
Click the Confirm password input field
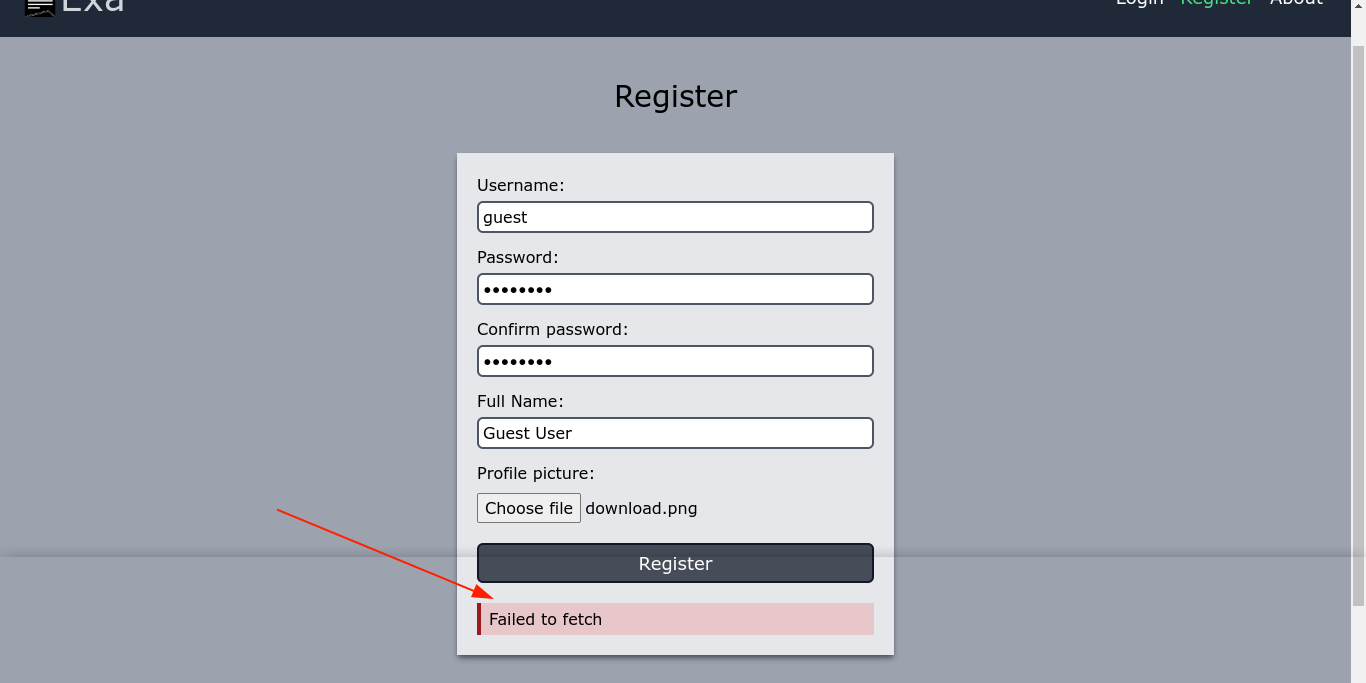click(675, 361)
